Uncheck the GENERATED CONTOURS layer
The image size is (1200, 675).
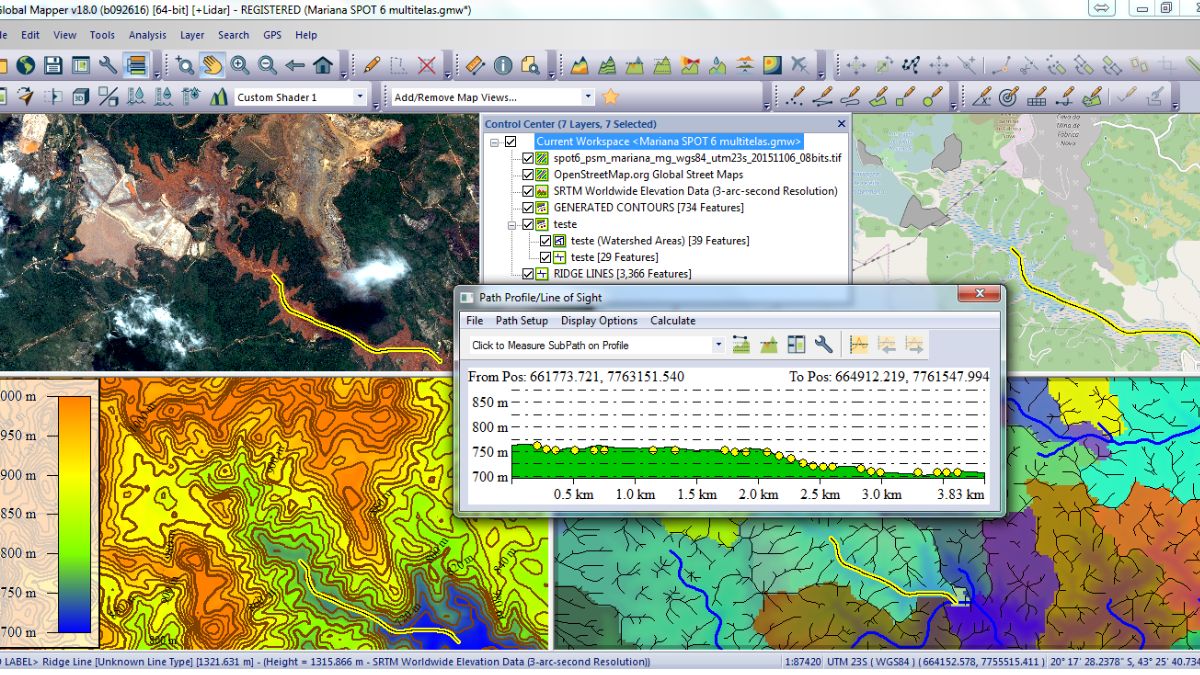(x=527, y=207)
